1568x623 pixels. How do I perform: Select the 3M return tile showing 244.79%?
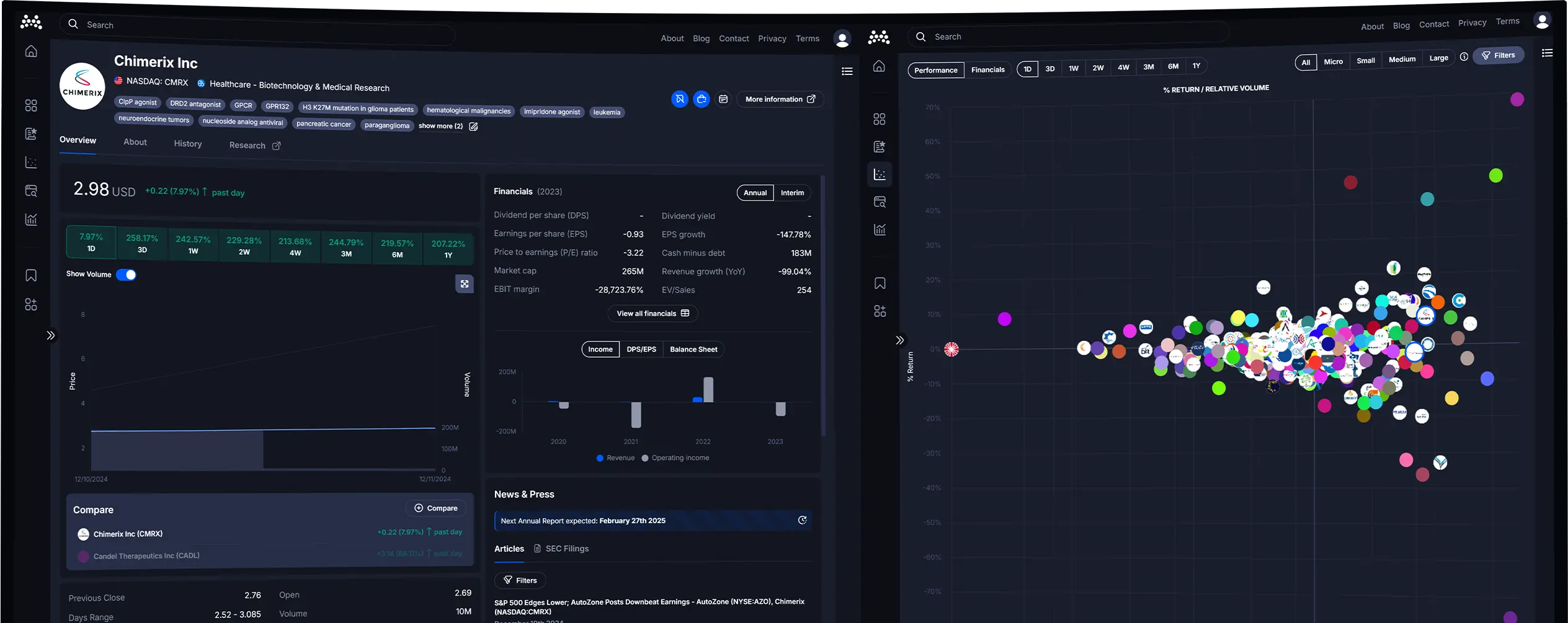coord(346,247)
